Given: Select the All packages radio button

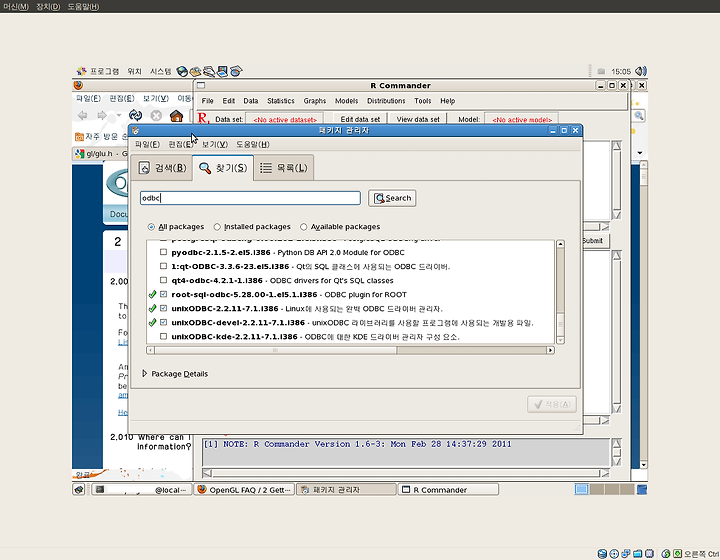Looking at the screenshot, I should pos(151,227).
